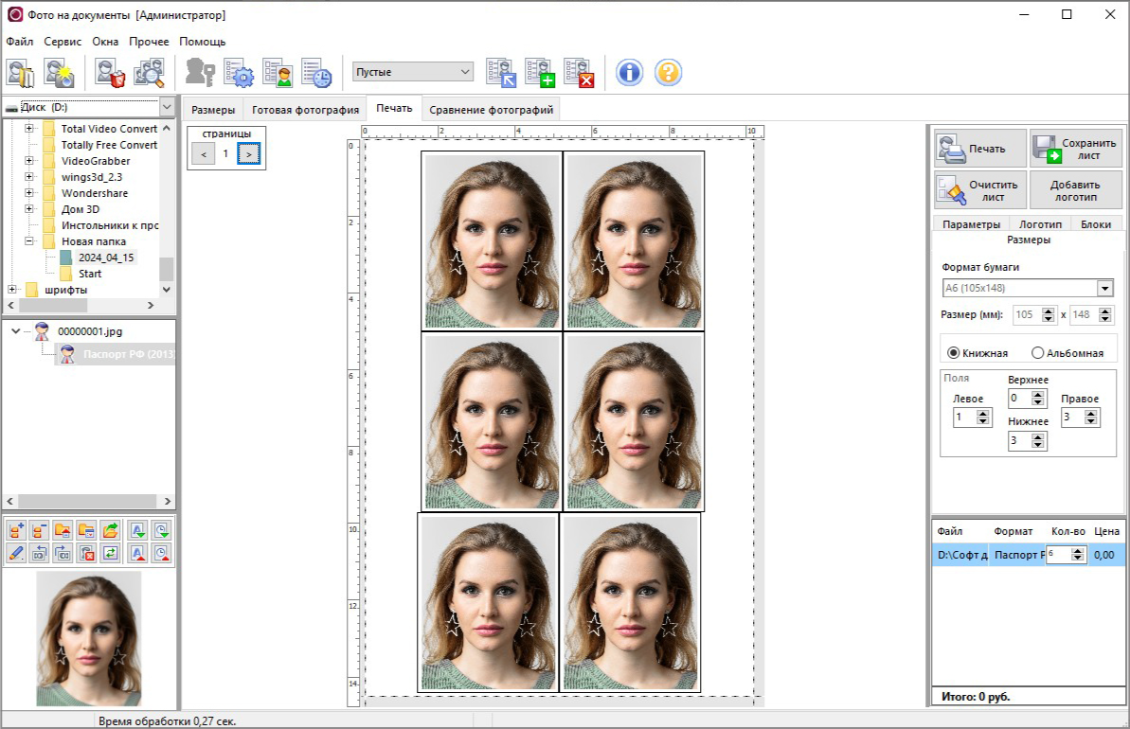
Task: Click the green refresh arrows icon
Action: click(x=110, y=552)
